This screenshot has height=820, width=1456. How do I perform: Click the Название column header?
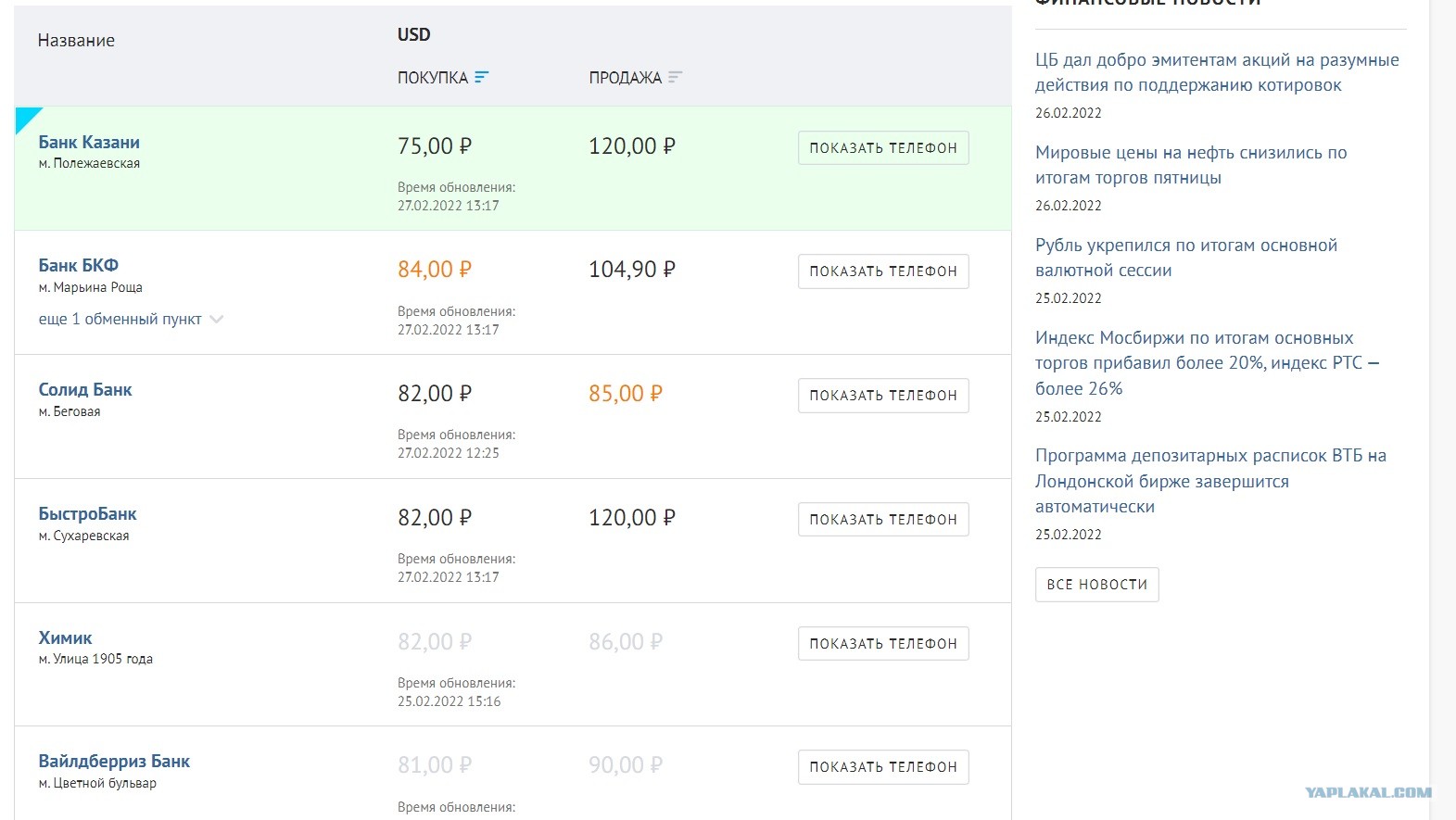pos(76,41)
